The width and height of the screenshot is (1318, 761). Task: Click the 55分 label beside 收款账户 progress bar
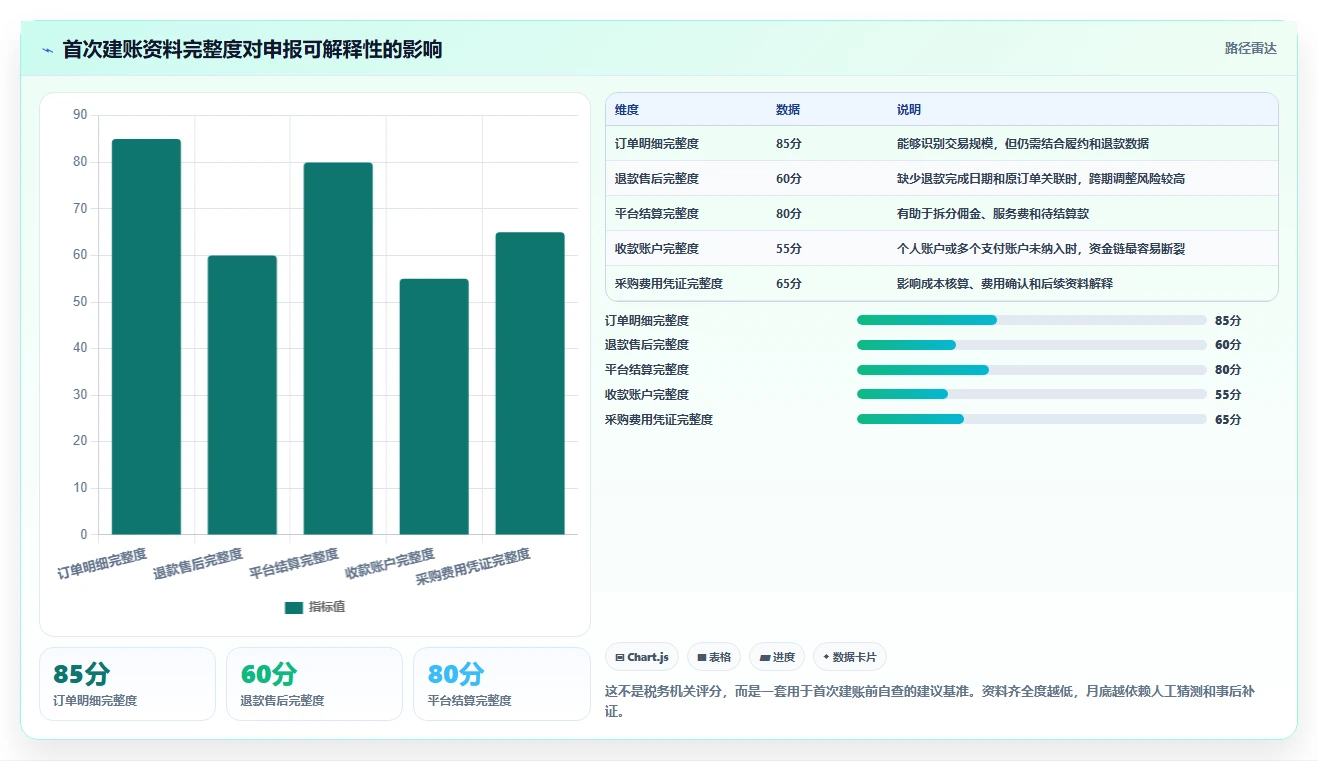pyautogui.click(x=1228, y=394)
